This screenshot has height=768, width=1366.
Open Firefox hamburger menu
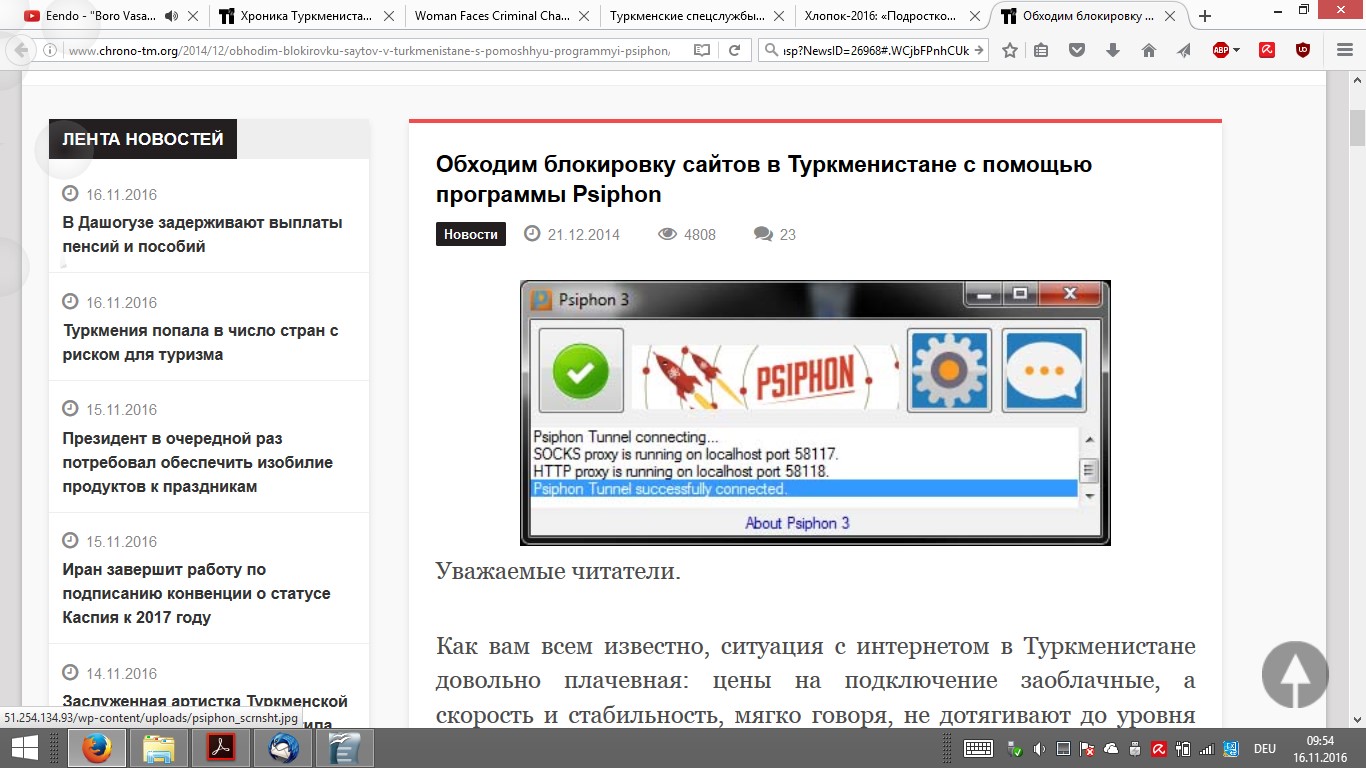pyautogui.click(x=1345, y=50)
